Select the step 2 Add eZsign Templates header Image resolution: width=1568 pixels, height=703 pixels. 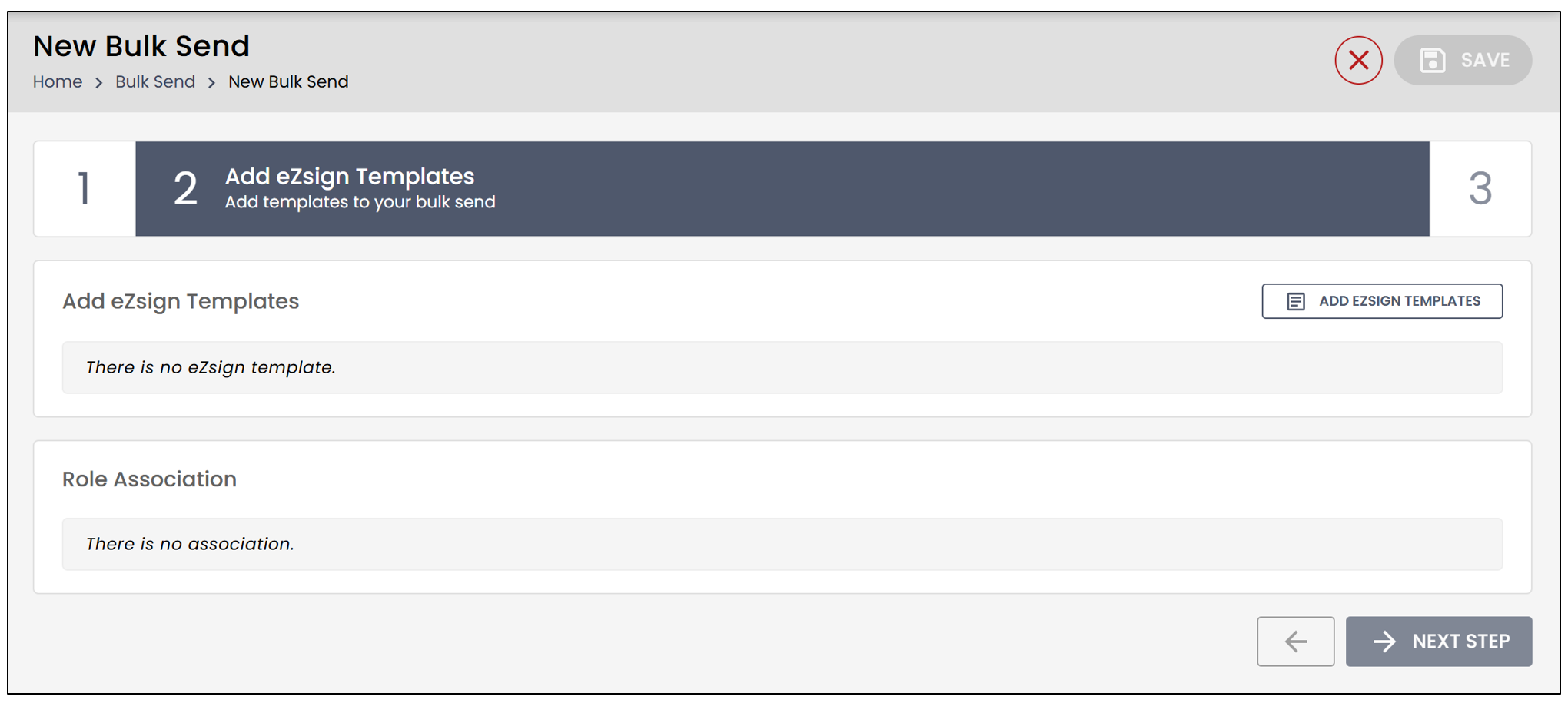click(x=782, y=188)
